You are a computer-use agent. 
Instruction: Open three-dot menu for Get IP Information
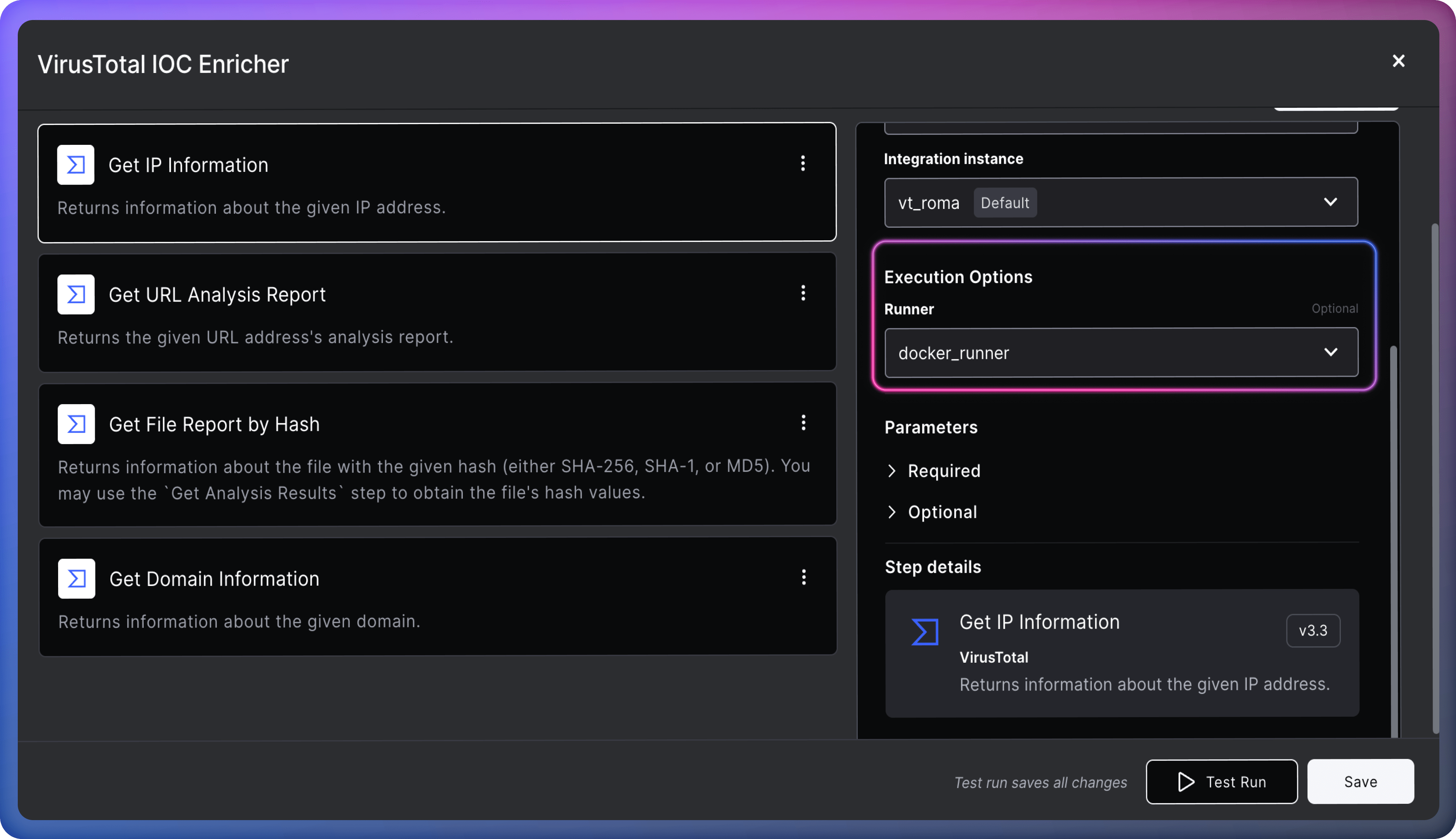coord(803,164)
